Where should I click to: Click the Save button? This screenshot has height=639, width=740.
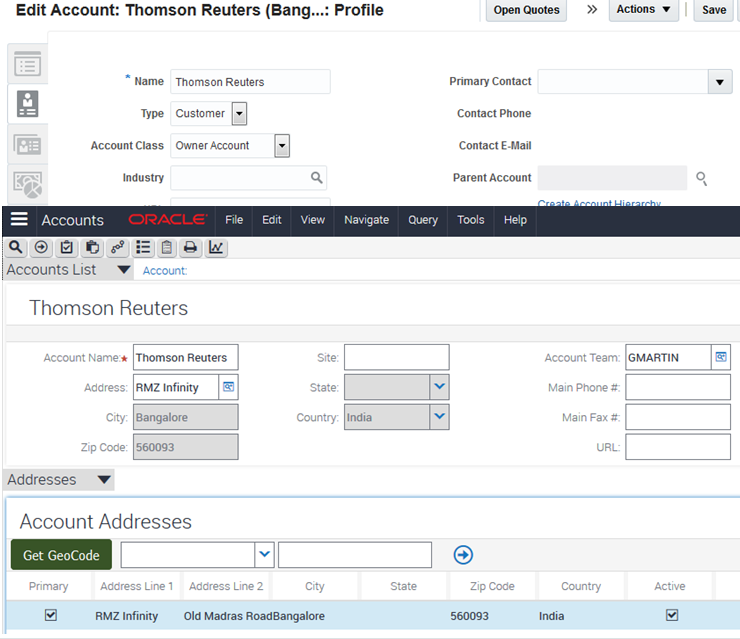(714, 10)
